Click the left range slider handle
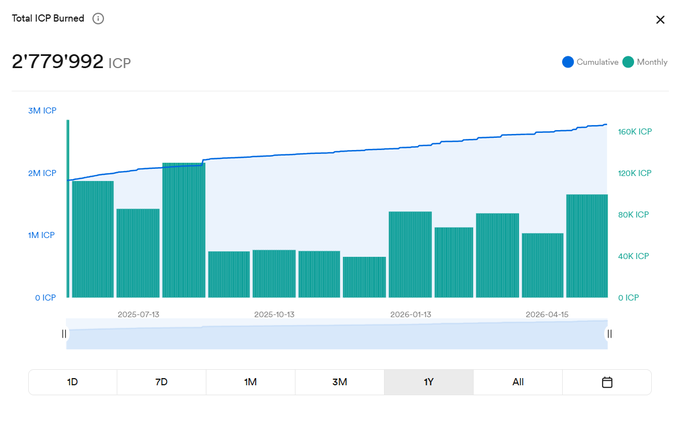The image size is (680, 429). pos(64,334)
